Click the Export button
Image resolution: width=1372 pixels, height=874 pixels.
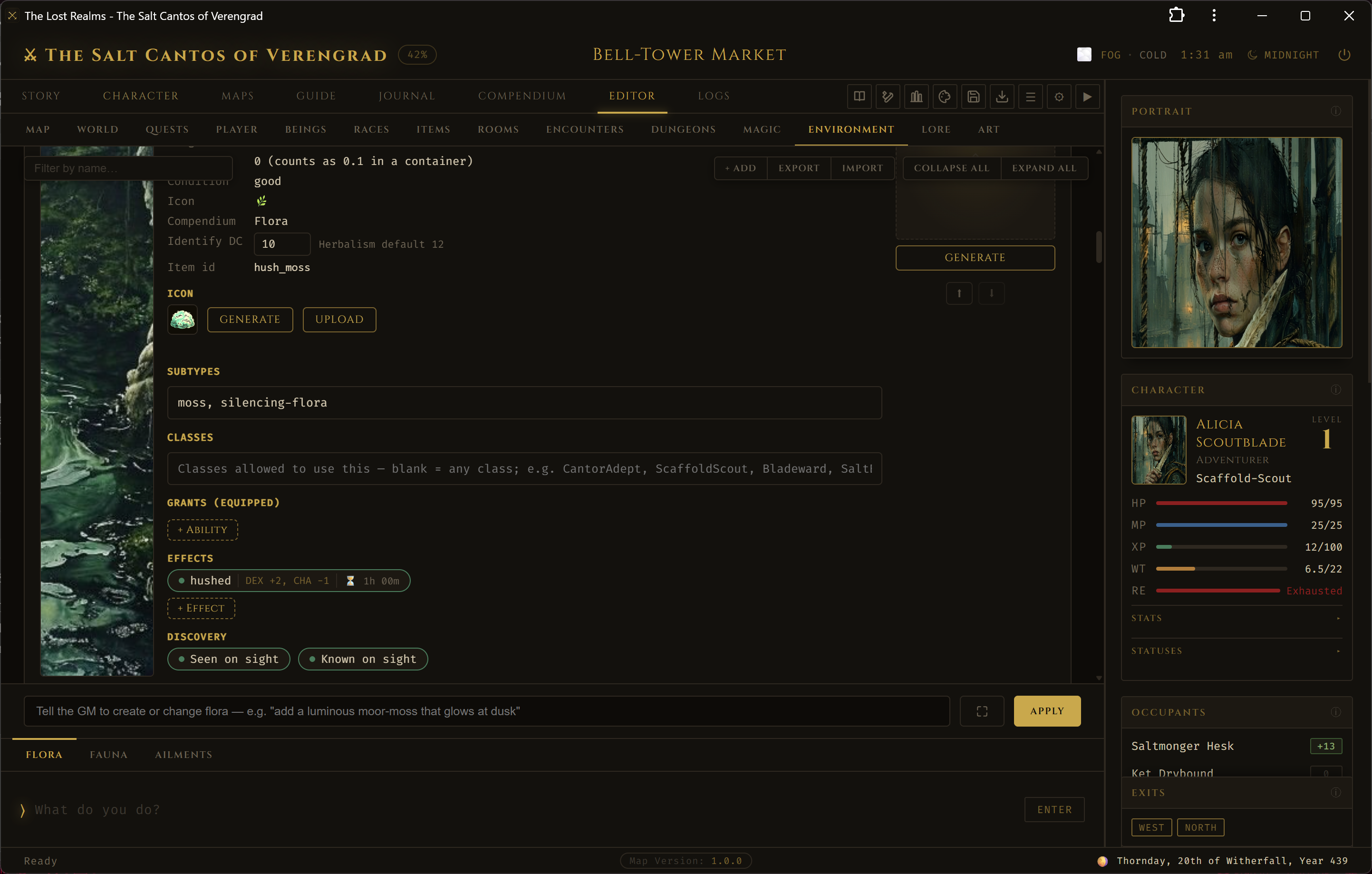(799, 168)
